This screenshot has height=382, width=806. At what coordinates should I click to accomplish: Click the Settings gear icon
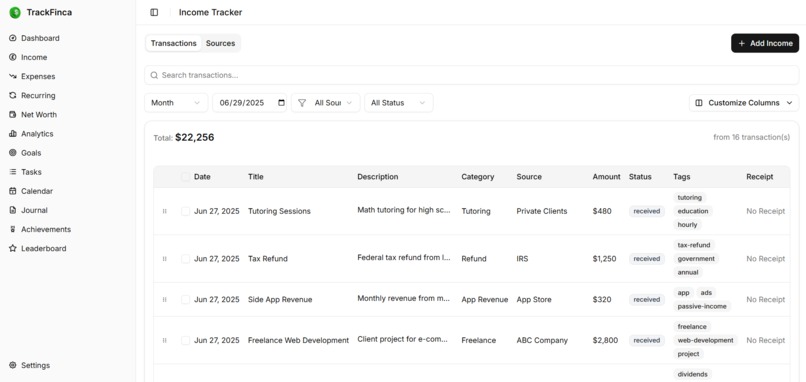pyautogui.click(x=13, y=365)
